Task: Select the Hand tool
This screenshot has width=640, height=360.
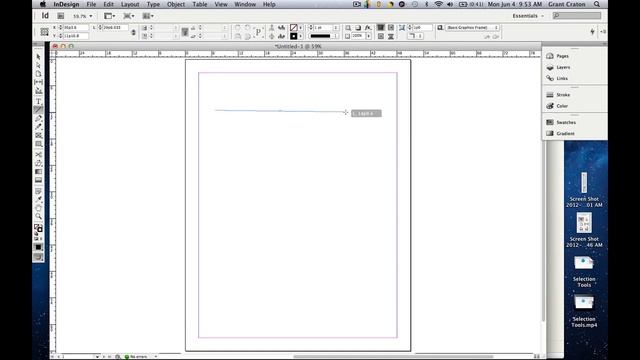Action: coord(38,208)
